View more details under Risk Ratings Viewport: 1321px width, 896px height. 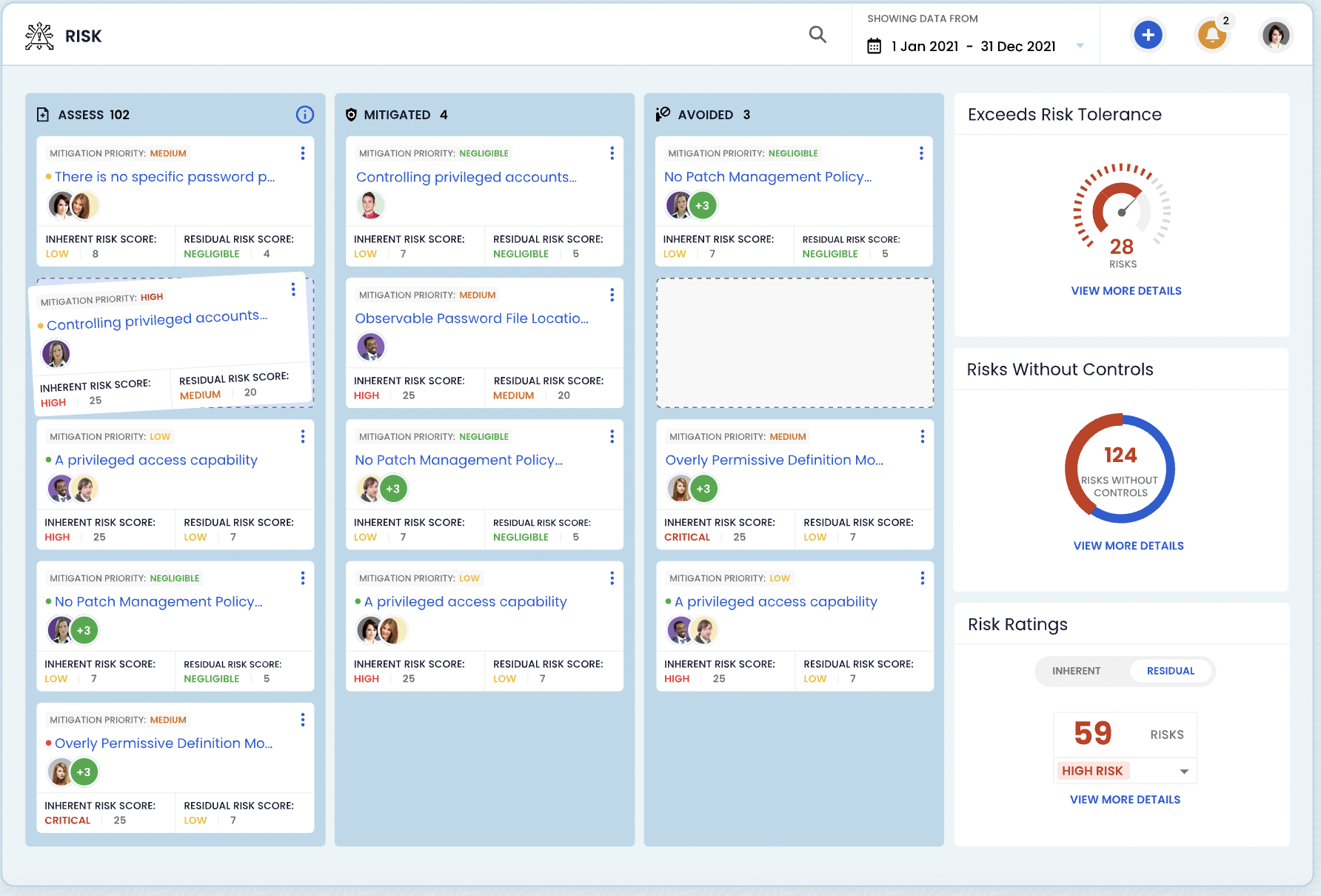1125,800
